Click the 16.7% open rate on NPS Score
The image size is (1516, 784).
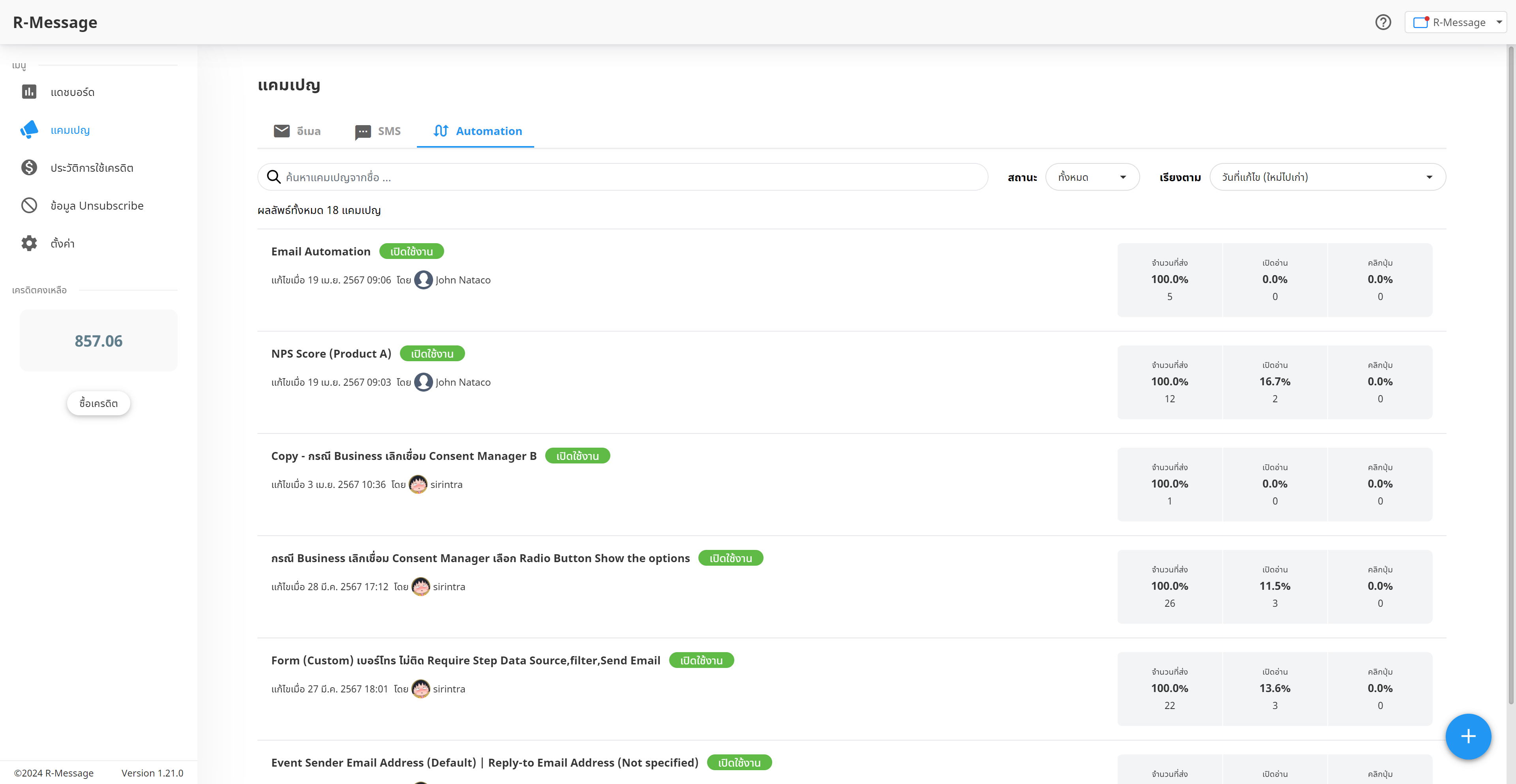click(1275, 381)
